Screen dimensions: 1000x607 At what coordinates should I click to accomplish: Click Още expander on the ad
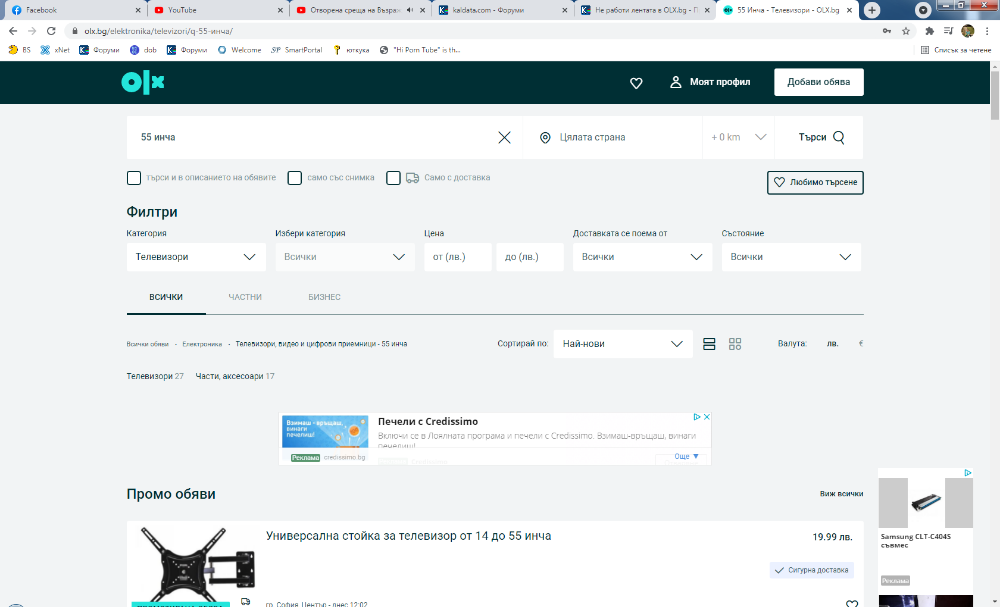tap(686, 457)
